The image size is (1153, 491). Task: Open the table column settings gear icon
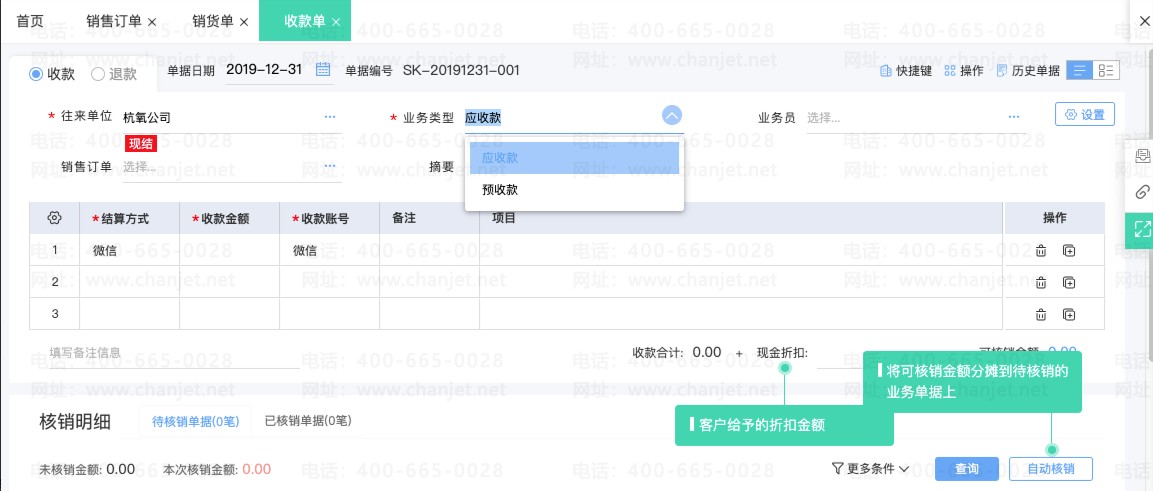tap(54, 218)
